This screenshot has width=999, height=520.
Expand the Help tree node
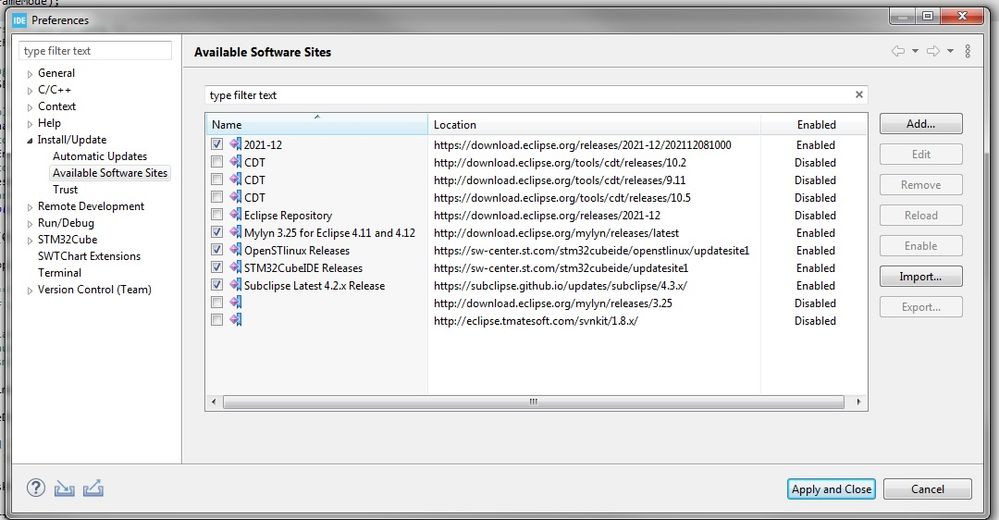[29, 124]
